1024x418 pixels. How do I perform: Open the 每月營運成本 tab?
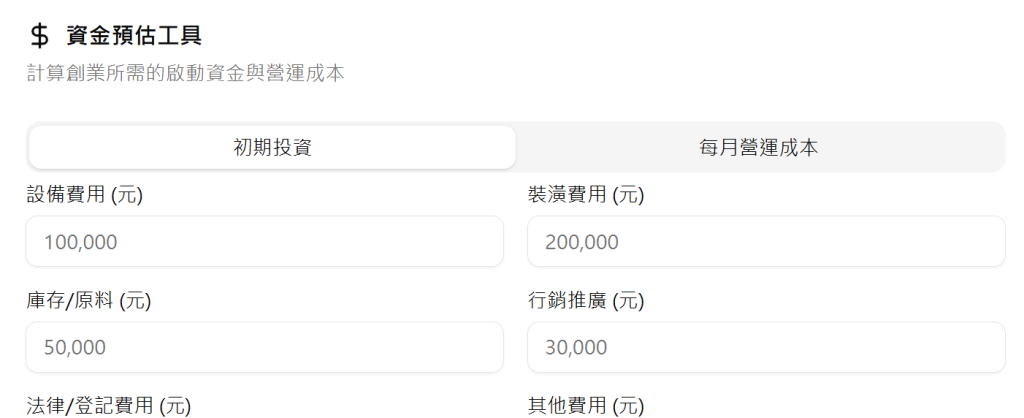click(759, 147)
